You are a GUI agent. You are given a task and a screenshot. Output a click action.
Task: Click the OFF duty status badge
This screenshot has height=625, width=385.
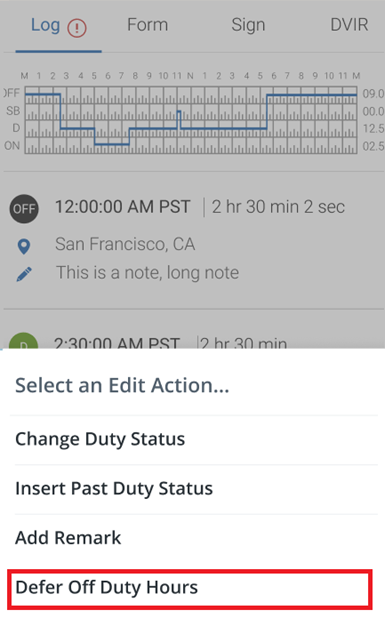[x=24, y=208]
